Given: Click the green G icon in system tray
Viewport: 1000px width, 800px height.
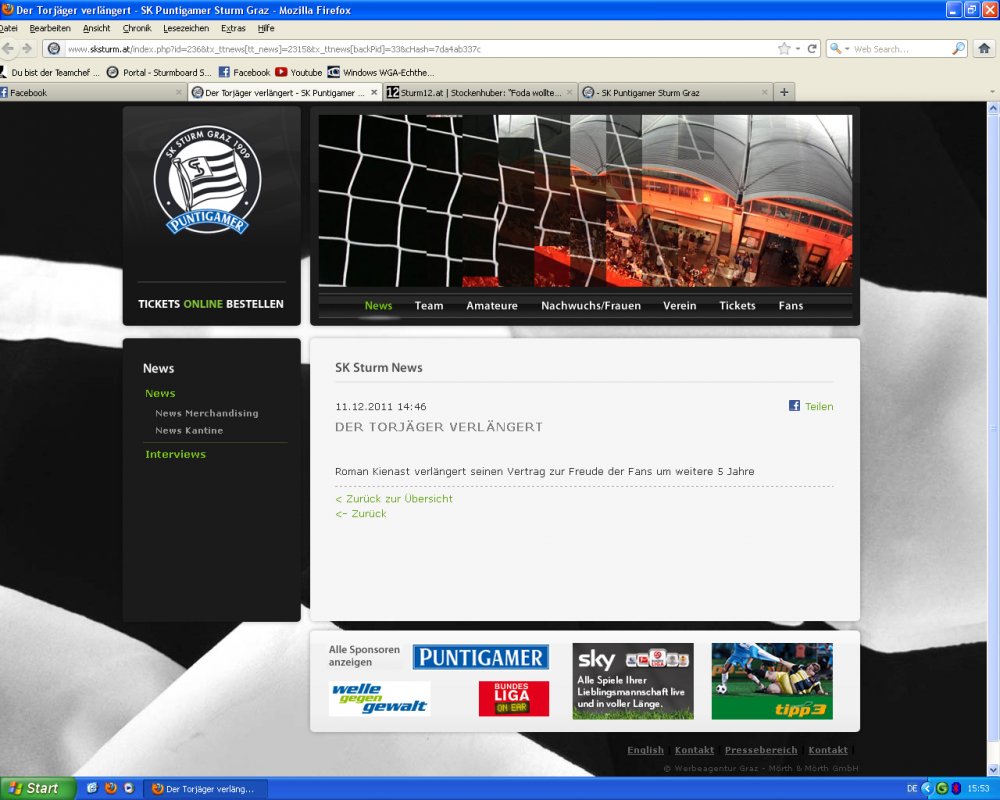Looking at the screenshot, I should point(942,789).
